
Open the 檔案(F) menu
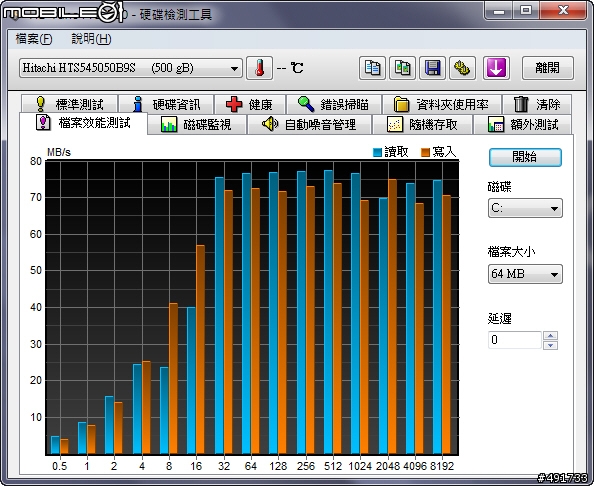pos(34,39)
